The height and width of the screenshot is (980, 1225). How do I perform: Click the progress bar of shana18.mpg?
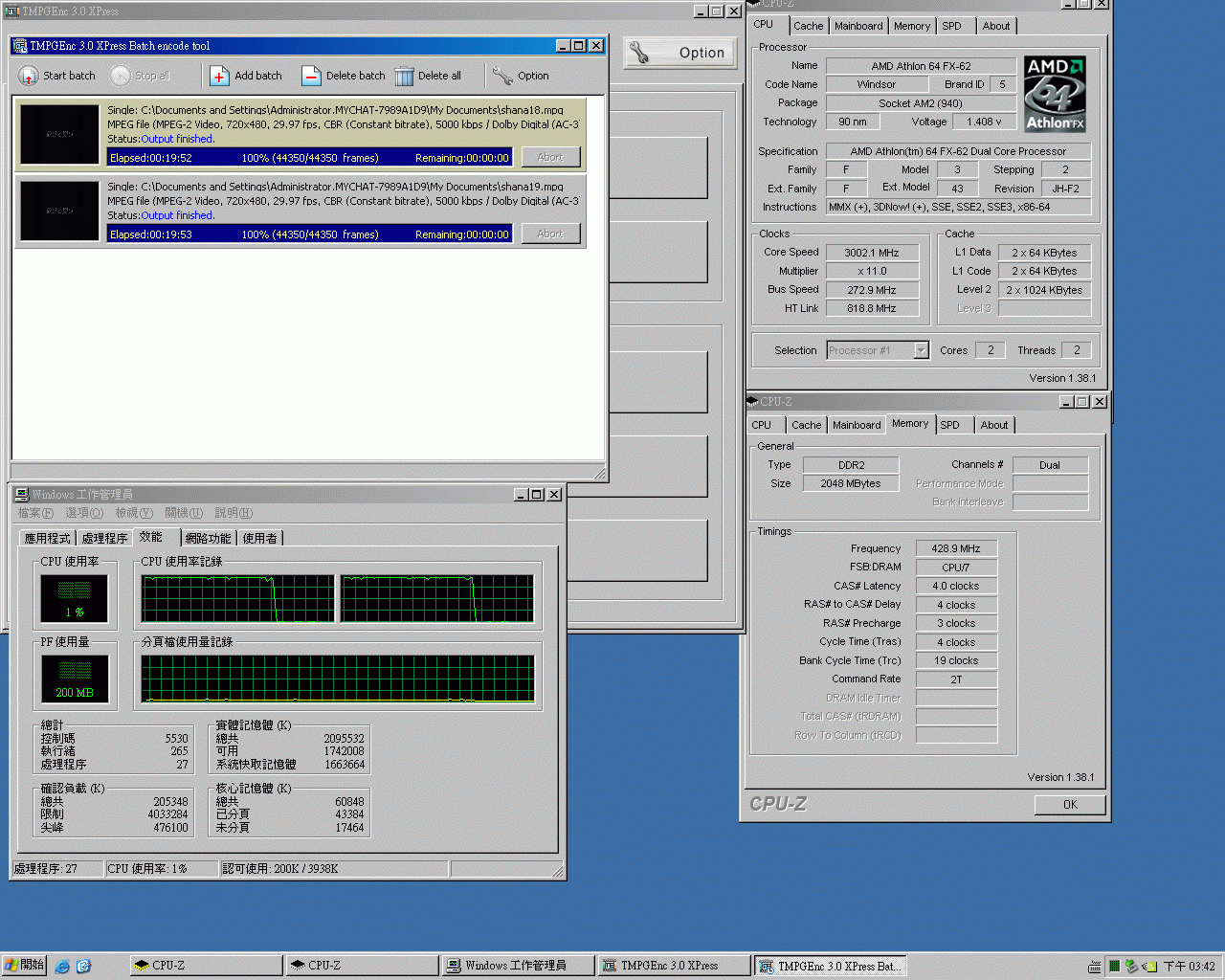coord(309,158)
